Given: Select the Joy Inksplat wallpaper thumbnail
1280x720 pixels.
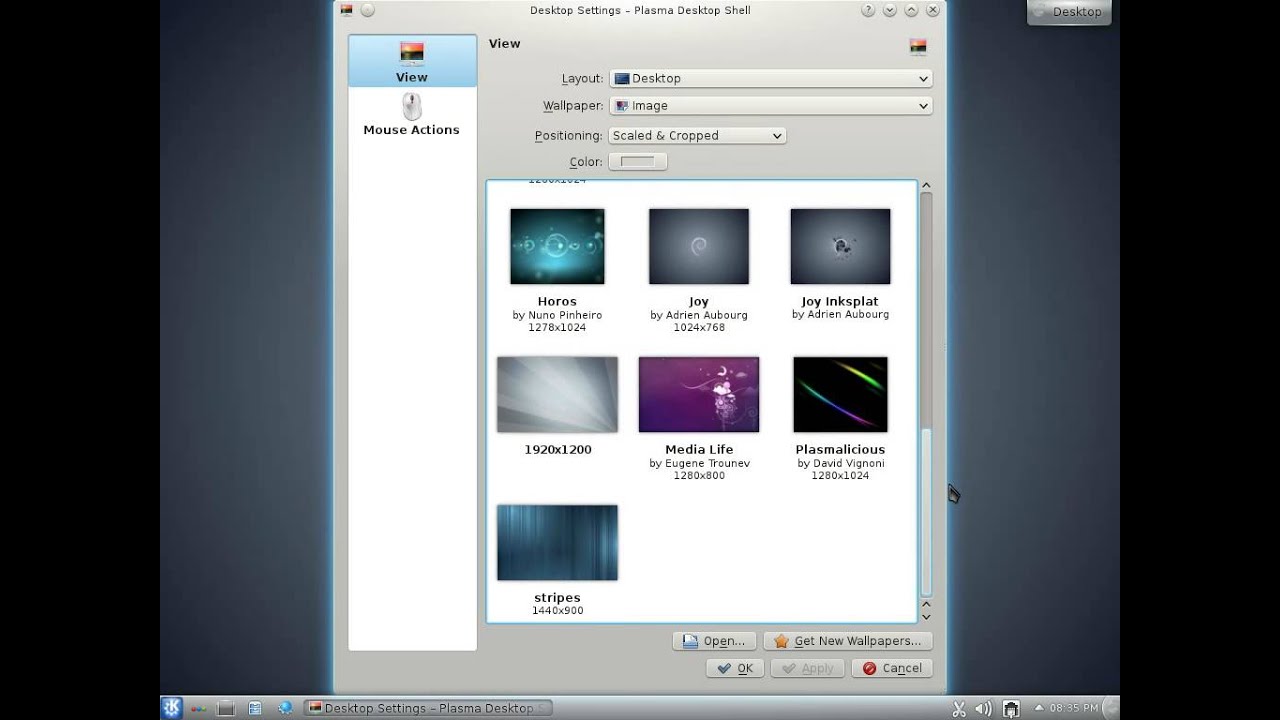Looking at the screenshot, I should tap(840, 246).
